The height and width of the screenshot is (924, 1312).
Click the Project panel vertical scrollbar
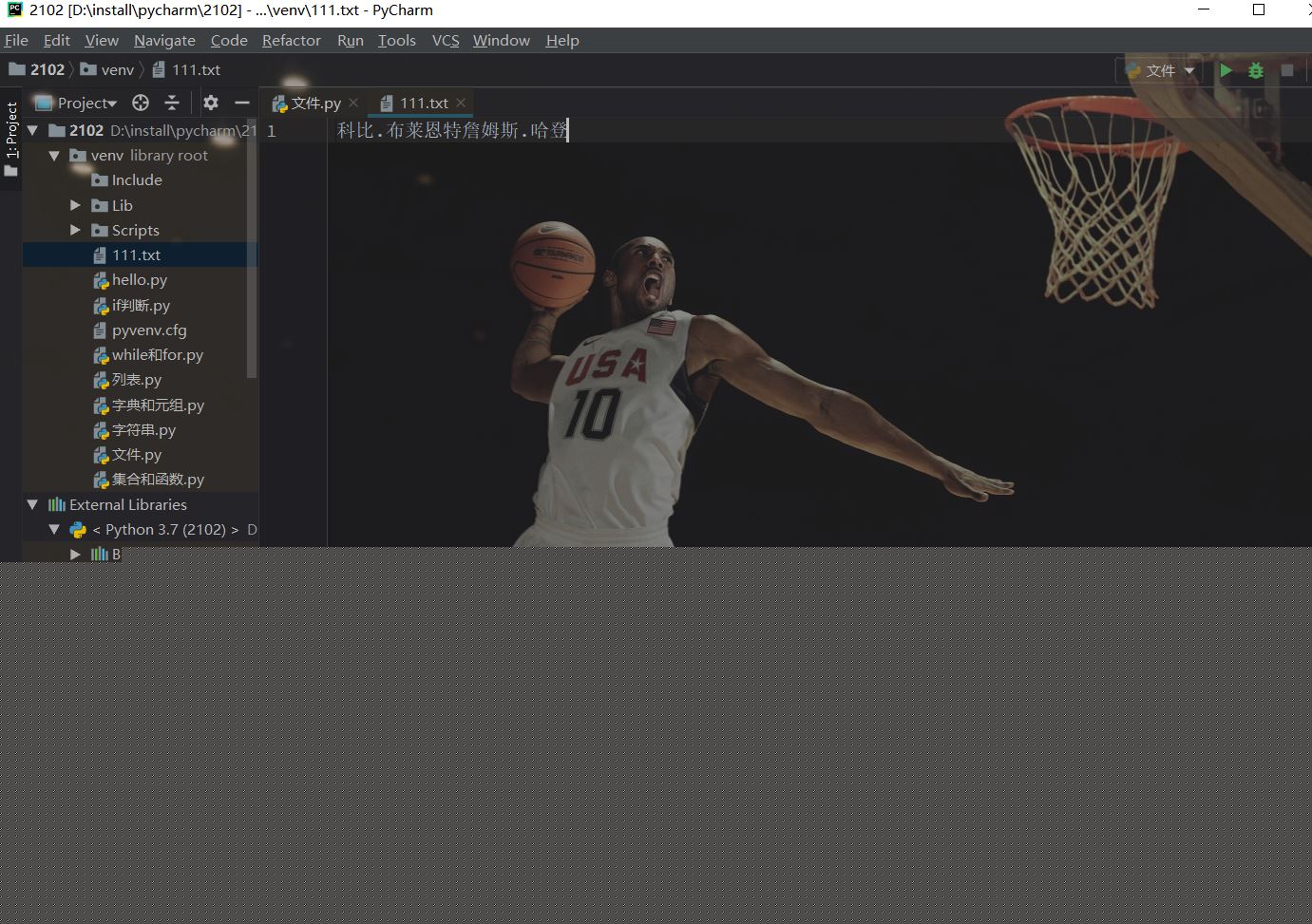point(252,247)
